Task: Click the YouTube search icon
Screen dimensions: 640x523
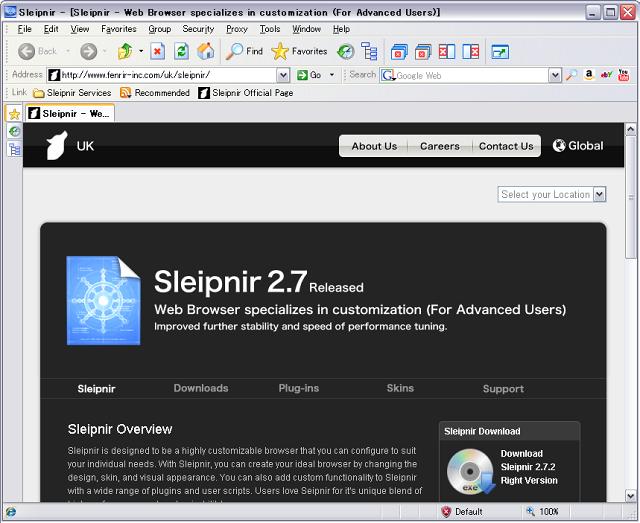Action: (x=623, y=75)
